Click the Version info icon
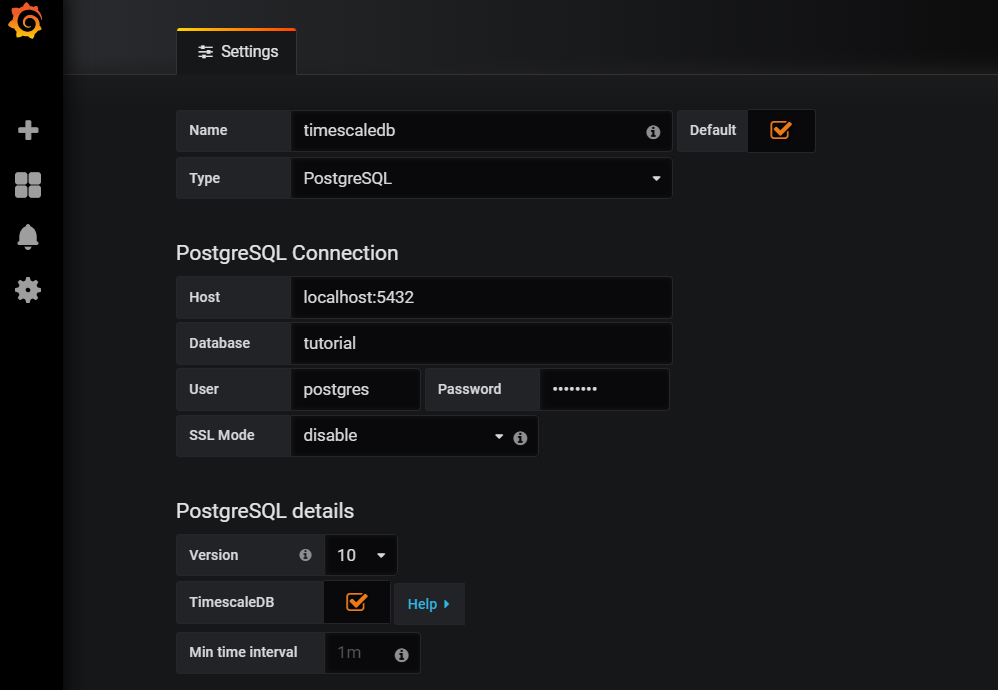998x690 pixels. tap(306, 555)
